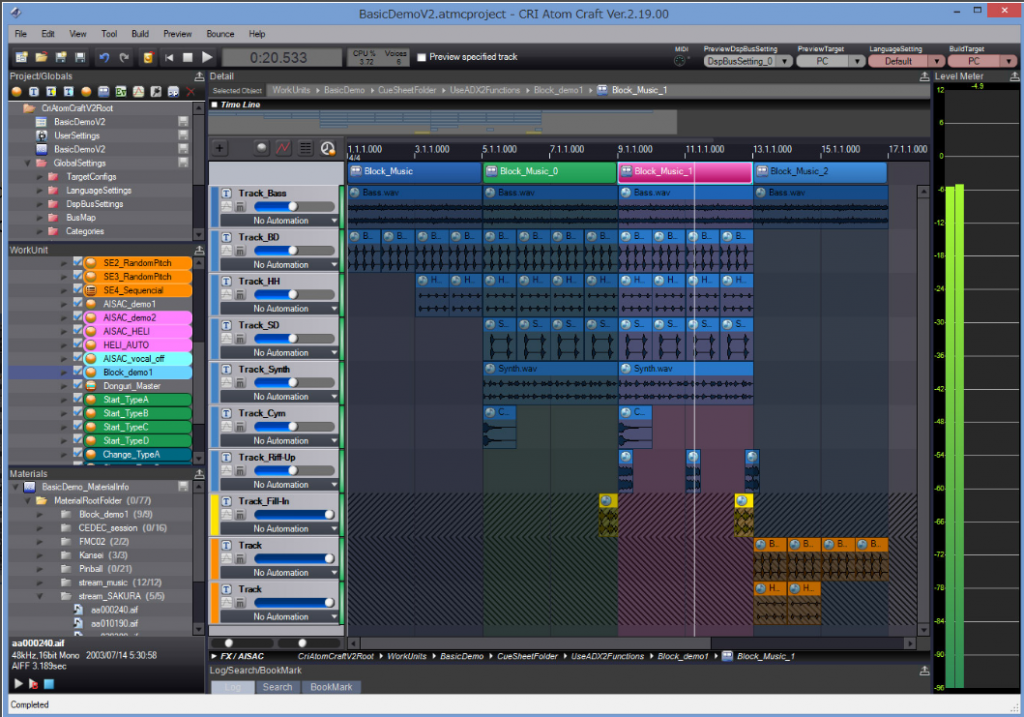Click the red automation curve icon
The width and height of the screenshot is (1024, 717).
[283, 148]
